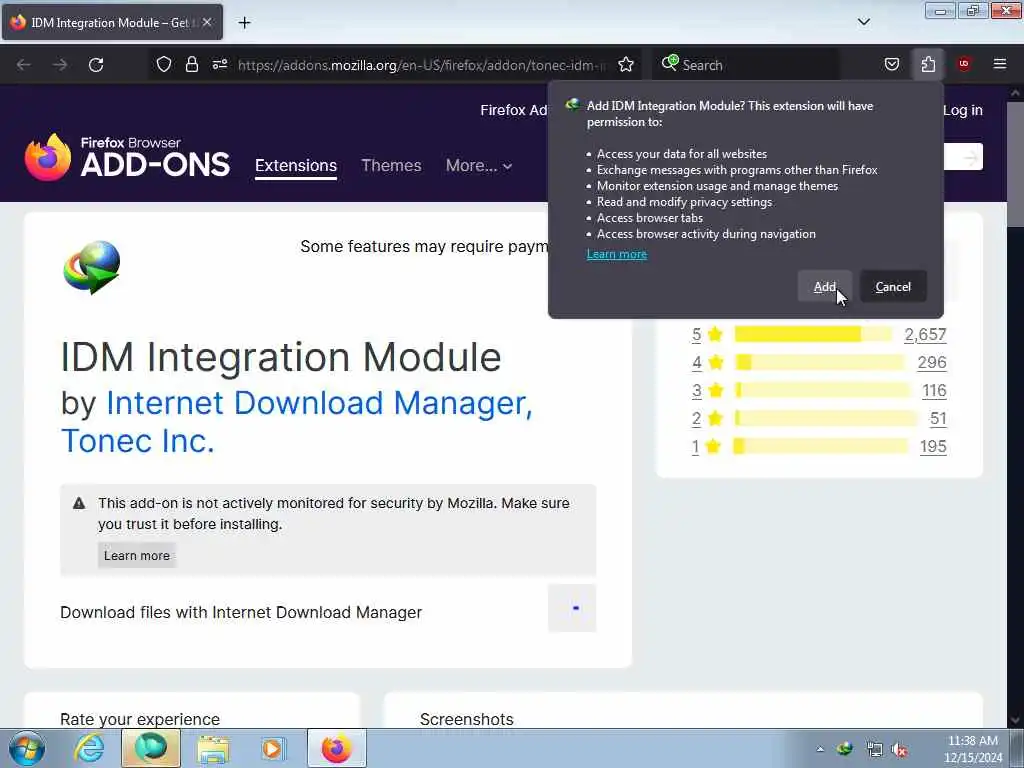Click the site security padlock icon

191,65
